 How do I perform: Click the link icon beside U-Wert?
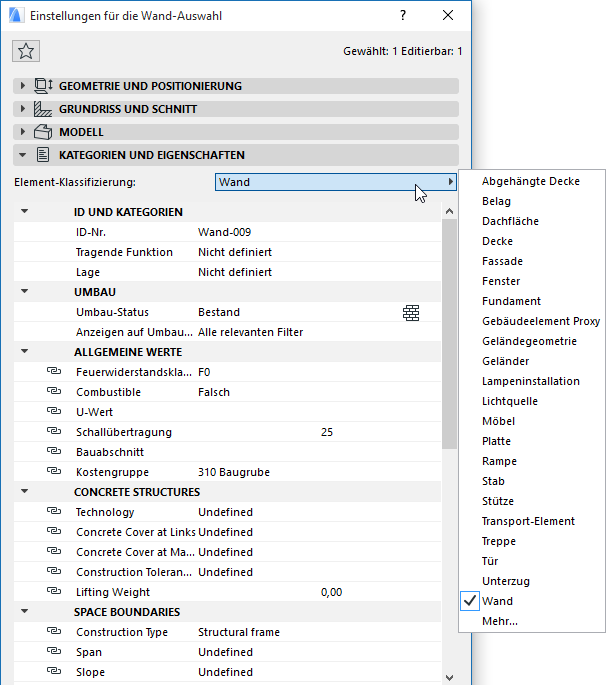pos(54,412)
